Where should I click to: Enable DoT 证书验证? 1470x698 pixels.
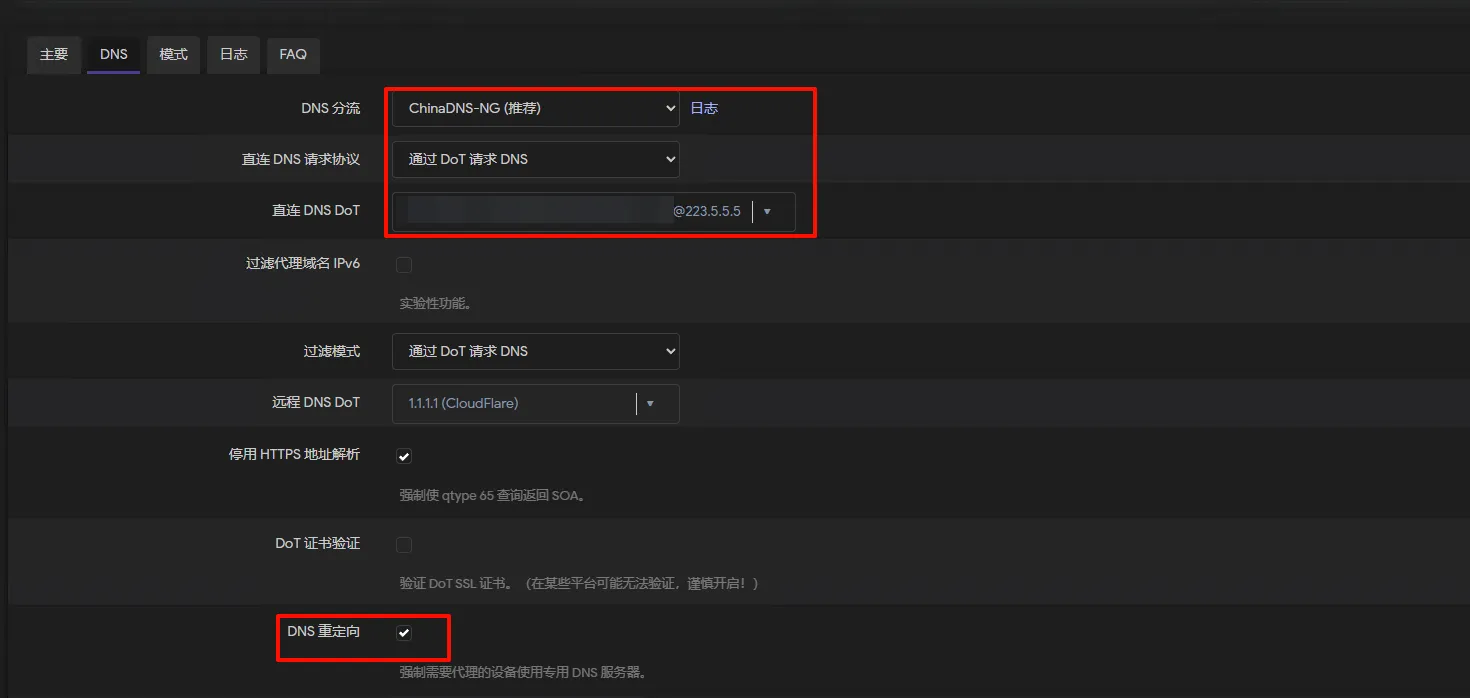coord(404,544)
